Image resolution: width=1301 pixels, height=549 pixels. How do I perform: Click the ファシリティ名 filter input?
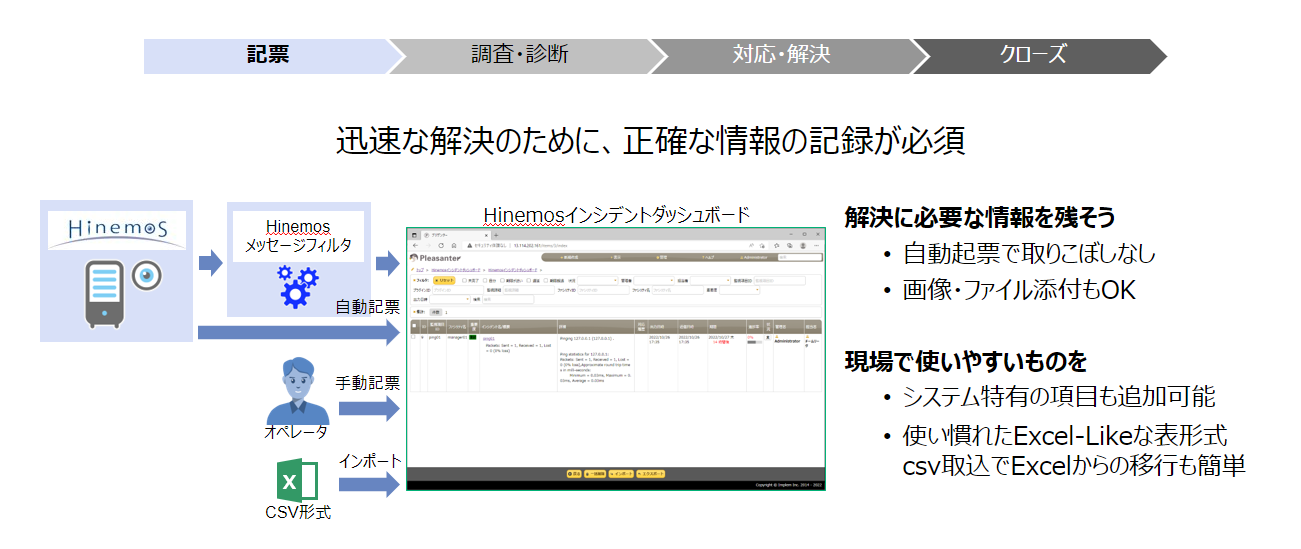coord(677,290)
